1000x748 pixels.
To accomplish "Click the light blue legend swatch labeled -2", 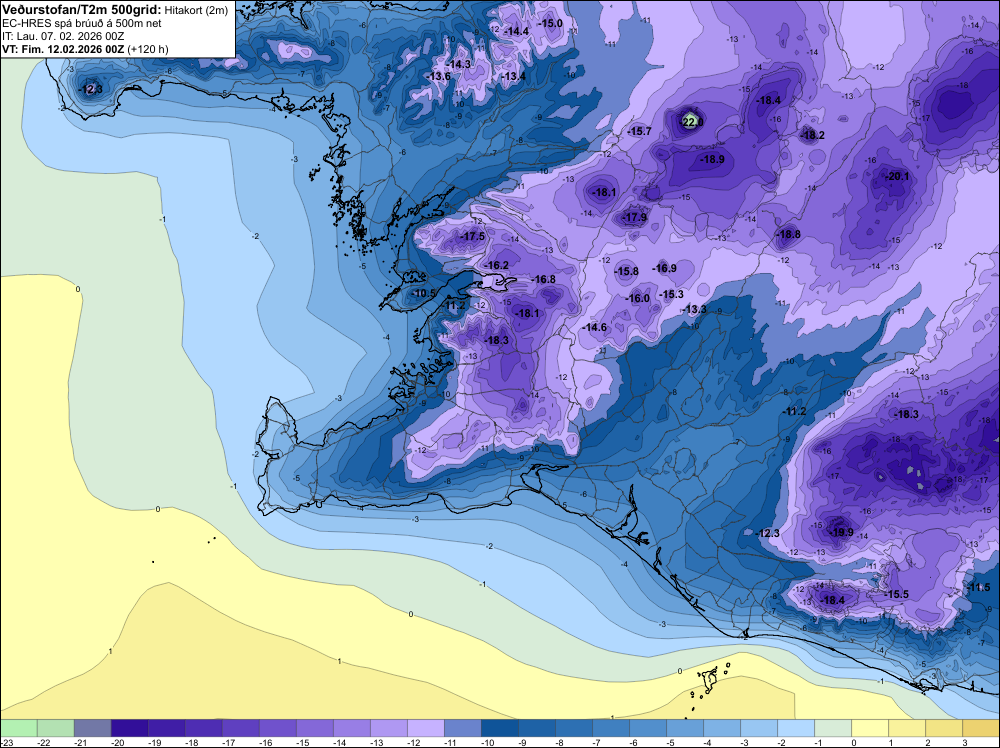I will [796, 728].
